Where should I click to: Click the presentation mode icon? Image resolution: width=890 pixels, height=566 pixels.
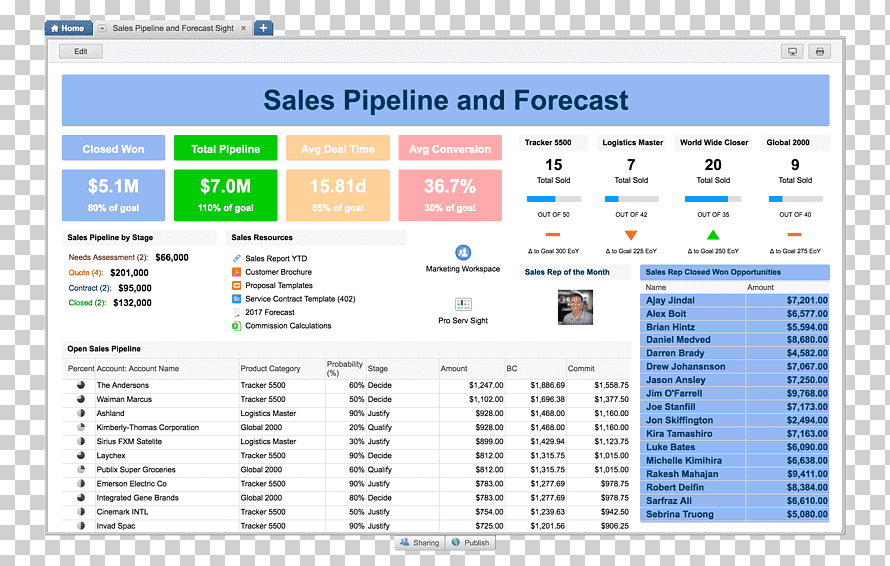pyautogui.click(x=792, y=51)
